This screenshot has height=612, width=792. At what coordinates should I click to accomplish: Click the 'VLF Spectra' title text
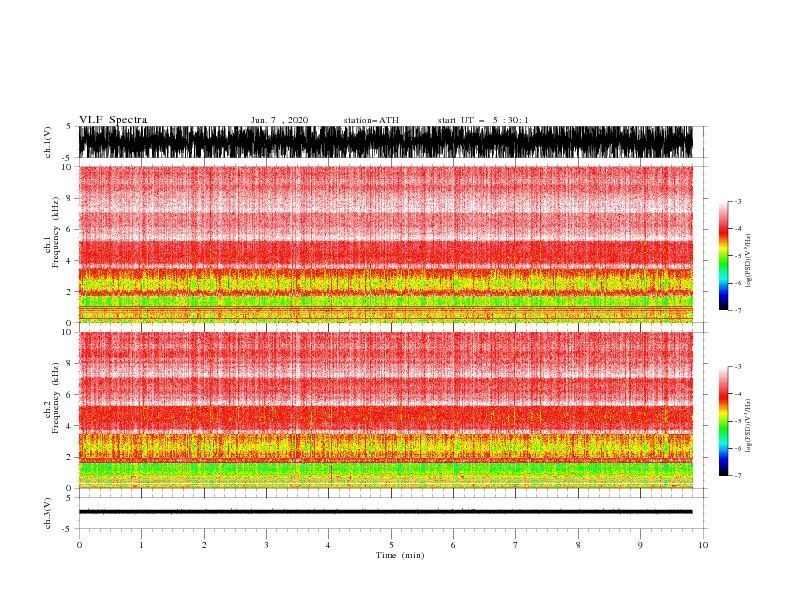tap(113, 120)
